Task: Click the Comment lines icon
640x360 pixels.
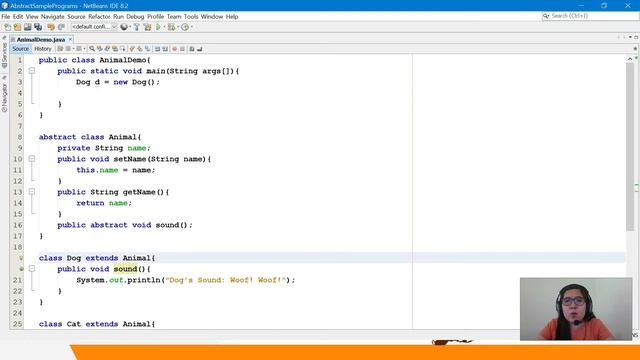Action: (x=192, y=49)
